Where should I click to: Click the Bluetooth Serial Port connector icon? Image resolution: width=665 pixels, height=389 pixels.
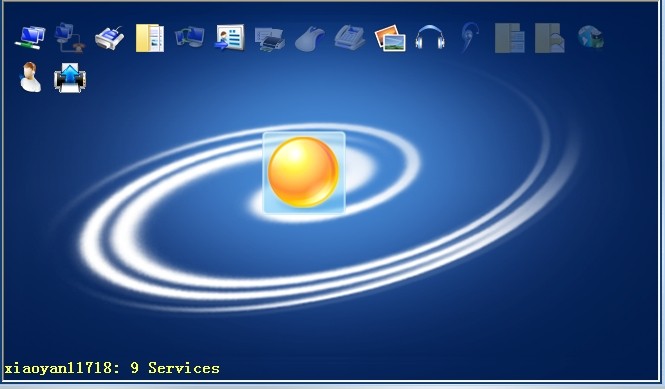pos(109,38)
